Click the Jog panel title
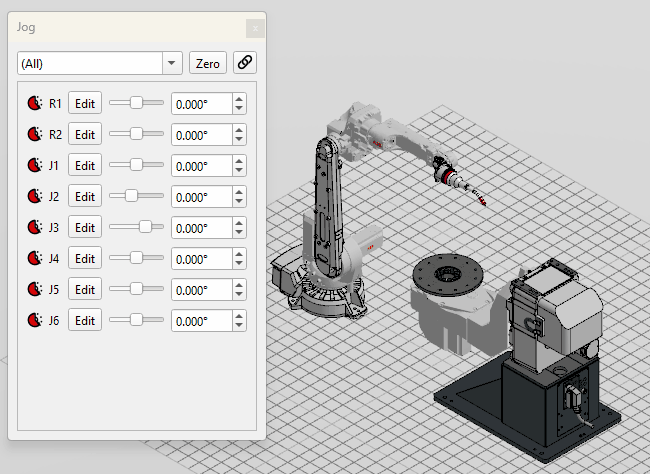650x474 pixels. point(26,27)
